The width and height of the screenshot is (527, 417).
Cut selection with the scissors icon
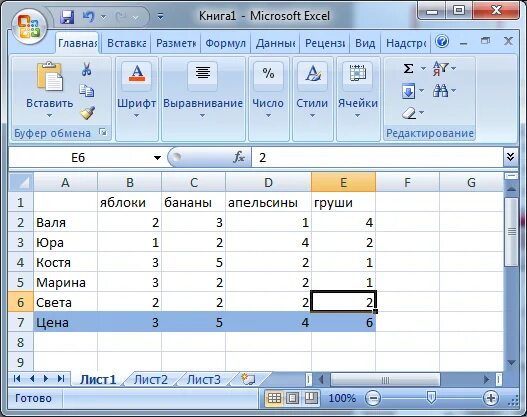[86, 69]
